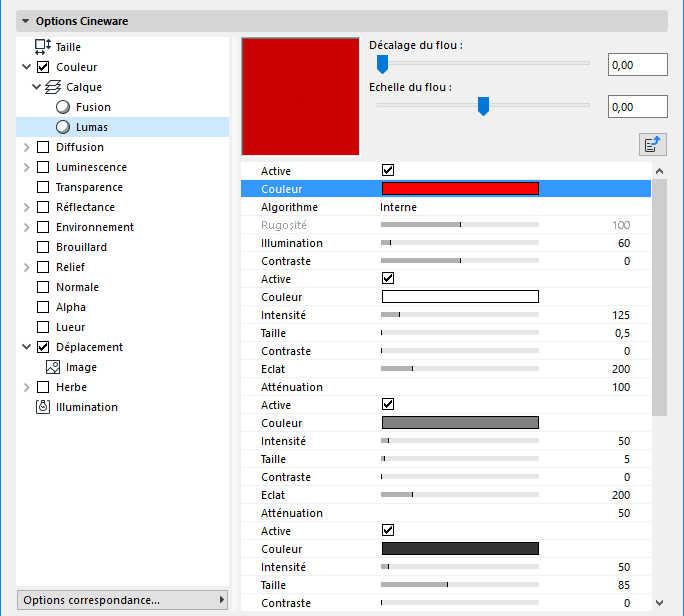Click the Atténuation value 100

(621, 387)
